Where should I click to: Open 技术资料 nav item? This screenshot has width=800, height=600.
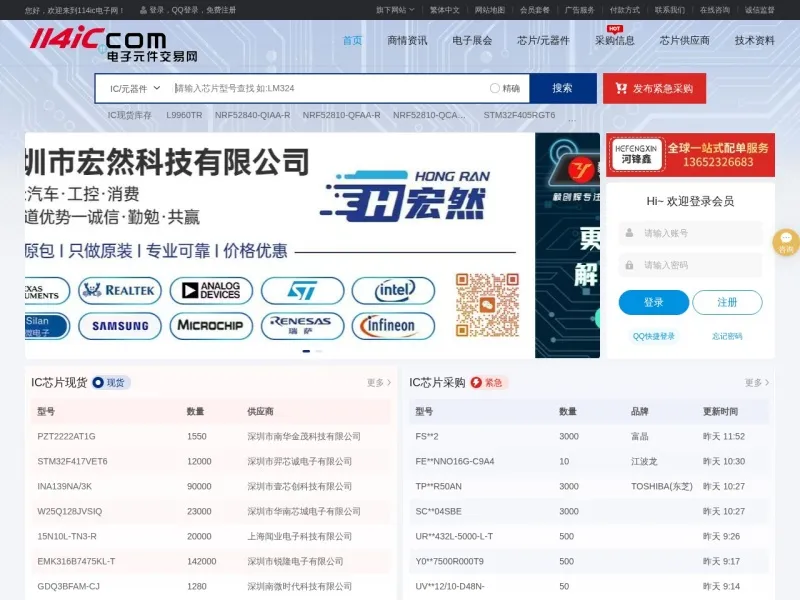(x=755, y=40)
